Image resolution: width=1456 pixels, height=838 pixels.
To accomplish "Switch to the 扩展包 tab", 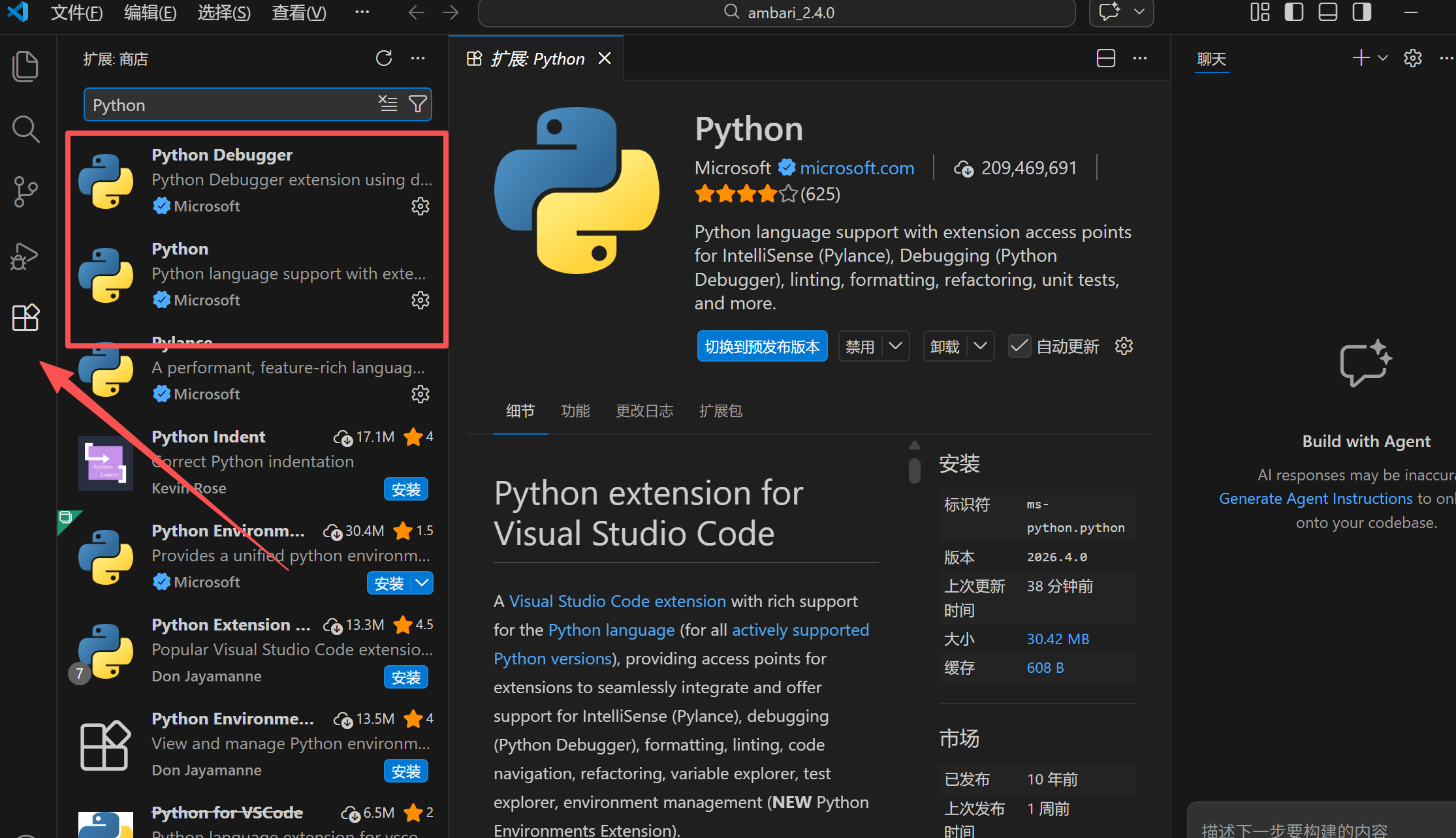I will click(721, 411).
